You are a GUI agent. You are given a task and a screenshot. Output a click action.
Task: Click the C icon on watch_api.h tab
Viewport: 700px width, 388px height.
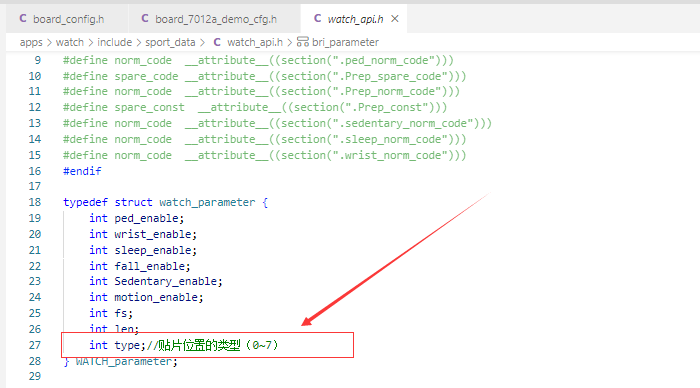point(317,18)
